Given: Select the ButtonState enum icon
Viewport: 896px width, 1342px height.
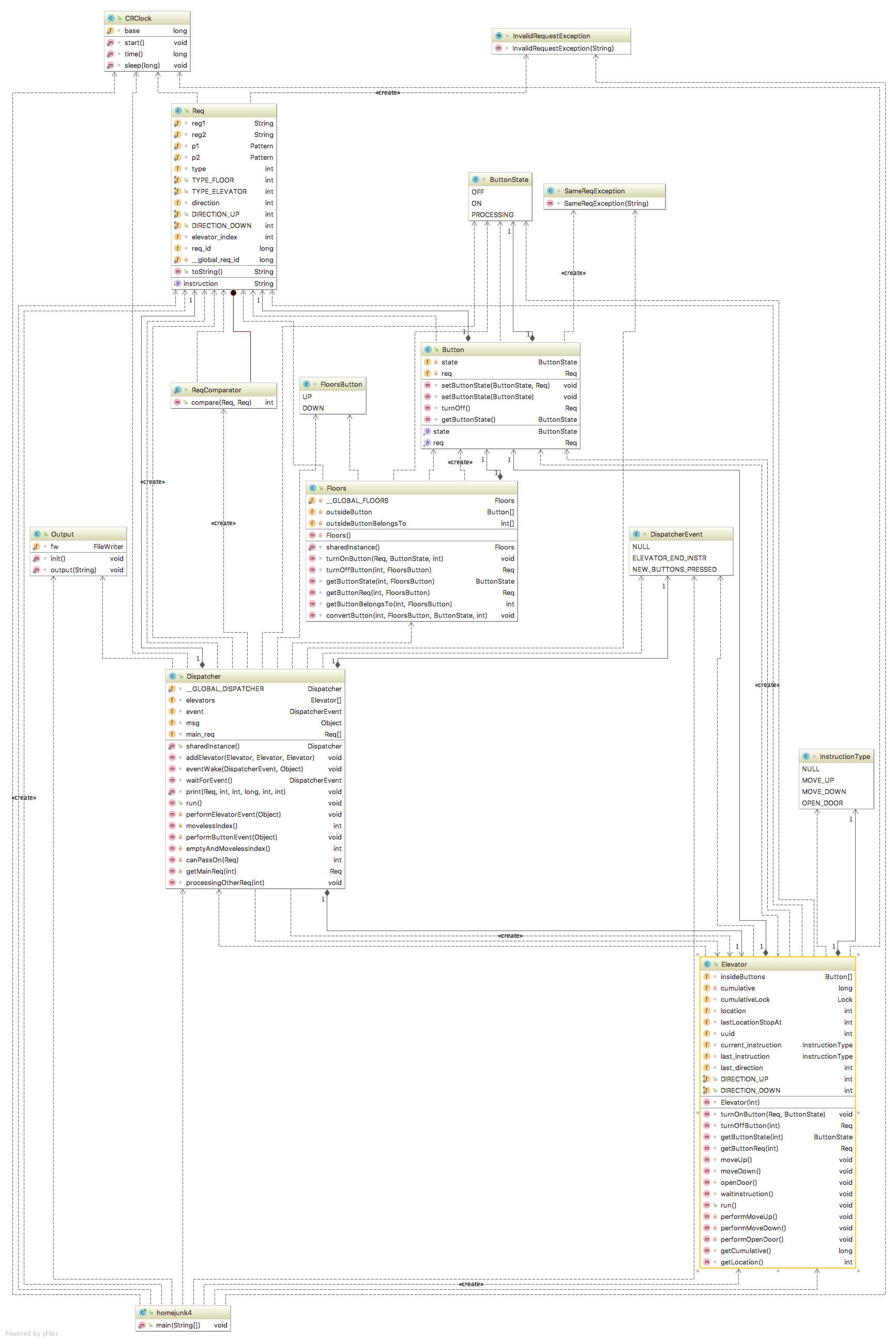Looking at the screenshot, I should click(x=475, y=179).
